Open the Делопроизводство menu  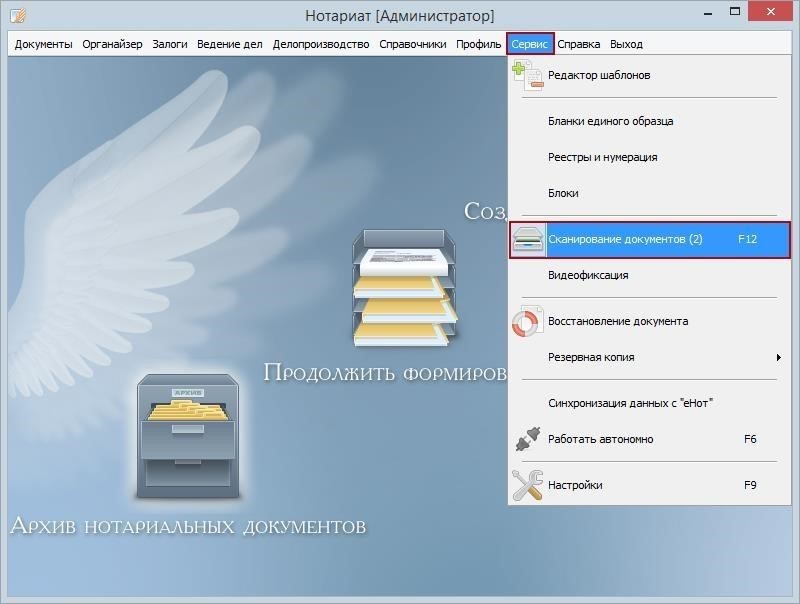click(x=321, y=44)
